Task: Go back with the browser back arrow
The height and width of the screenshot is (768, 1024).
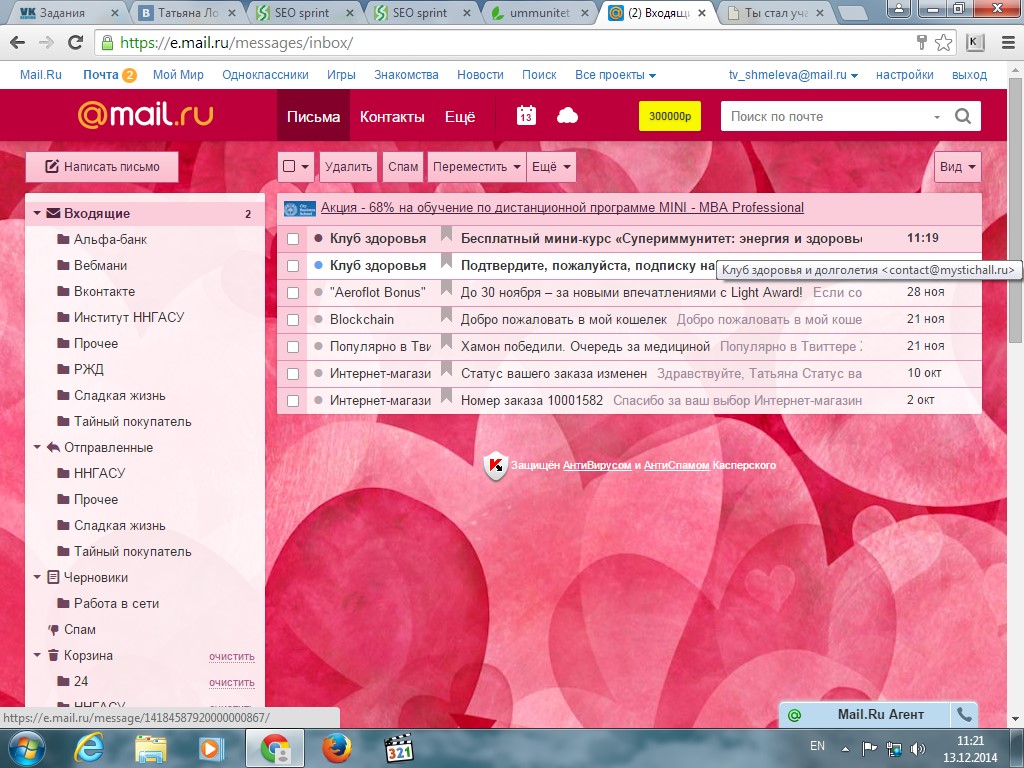Action: pyautogui.click(x=18, y=42)
